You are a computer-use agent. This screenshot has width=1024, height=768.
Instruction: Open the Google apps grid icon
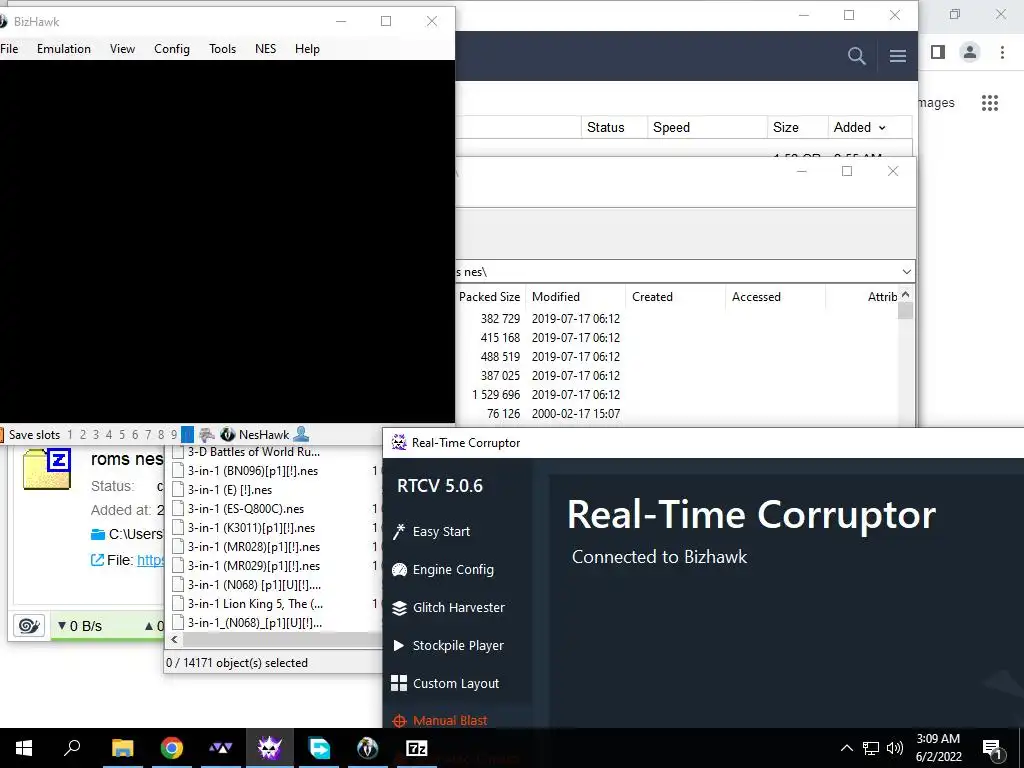(990, 103)
